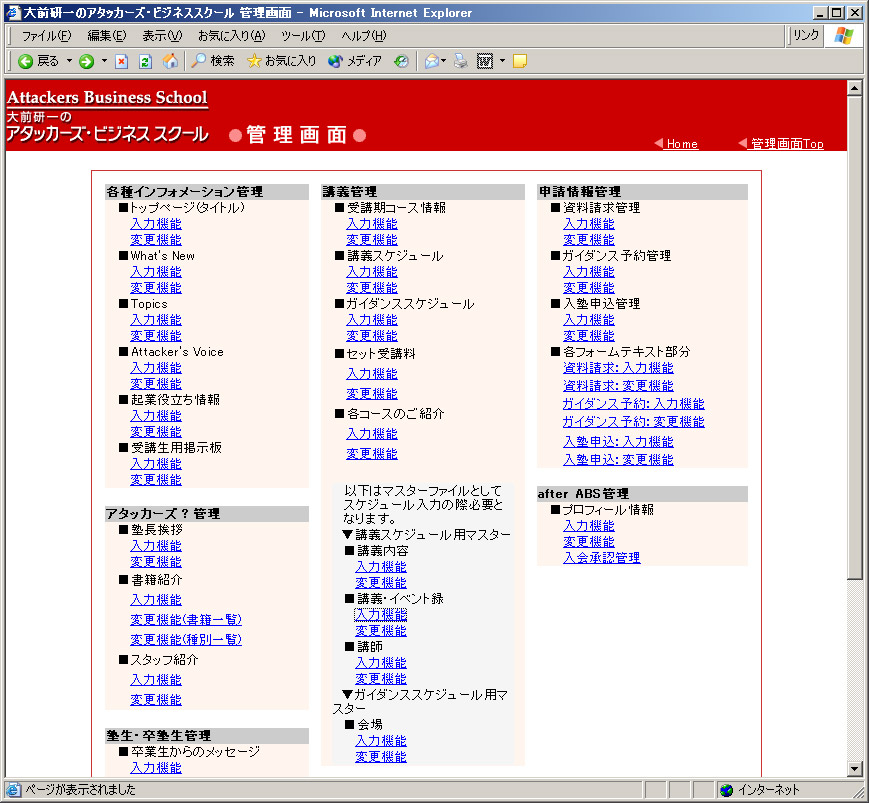869x803 pixels.
Task: Click the Windows flag logo in the toolbar
Action: click(x=844, y=36)
